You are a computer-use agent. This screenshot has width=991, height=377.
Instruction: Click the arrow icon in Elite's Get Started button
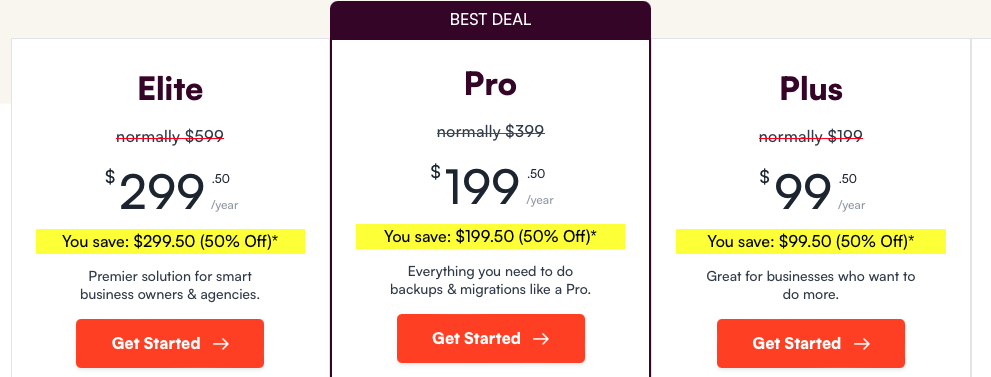pos(221,344)
